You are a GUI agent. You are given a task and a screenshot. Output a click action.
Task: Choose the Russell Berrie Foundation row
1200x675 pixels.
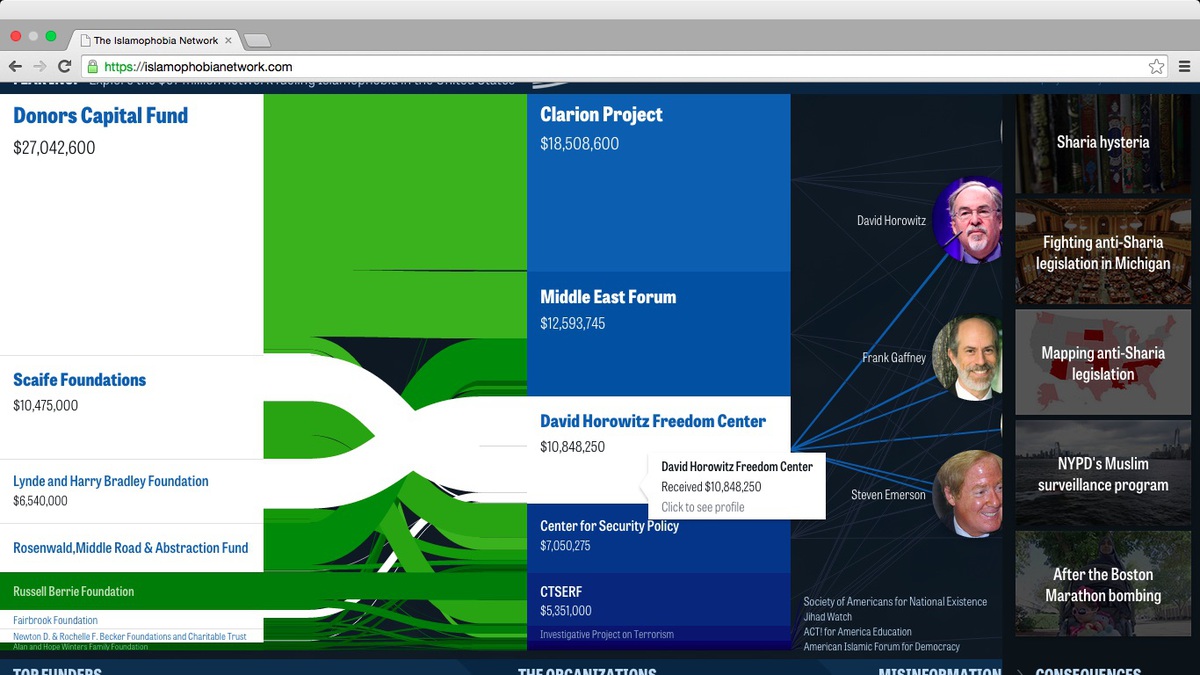131,591
